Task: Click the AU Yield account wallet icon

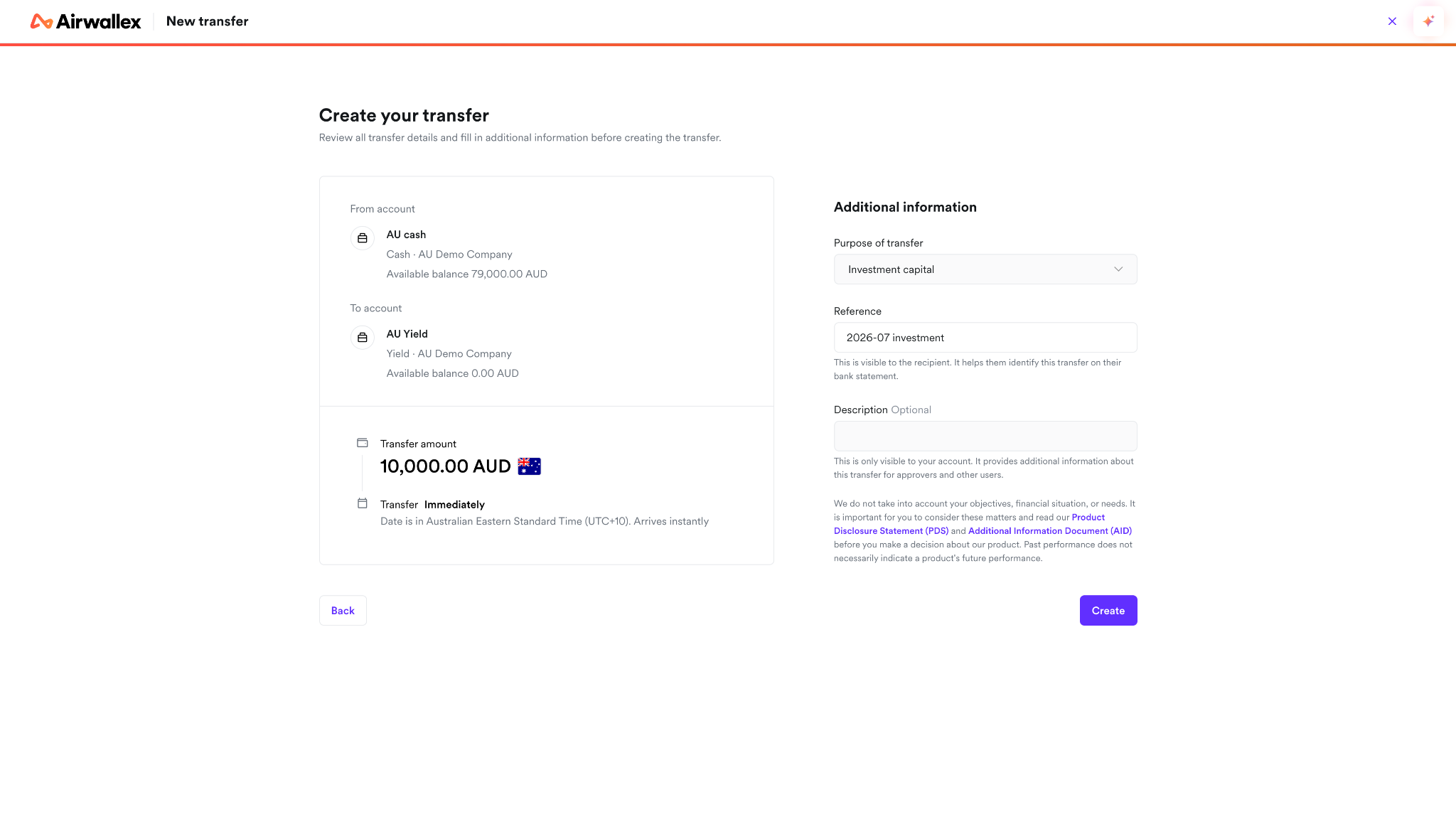Action: (363, 338)
